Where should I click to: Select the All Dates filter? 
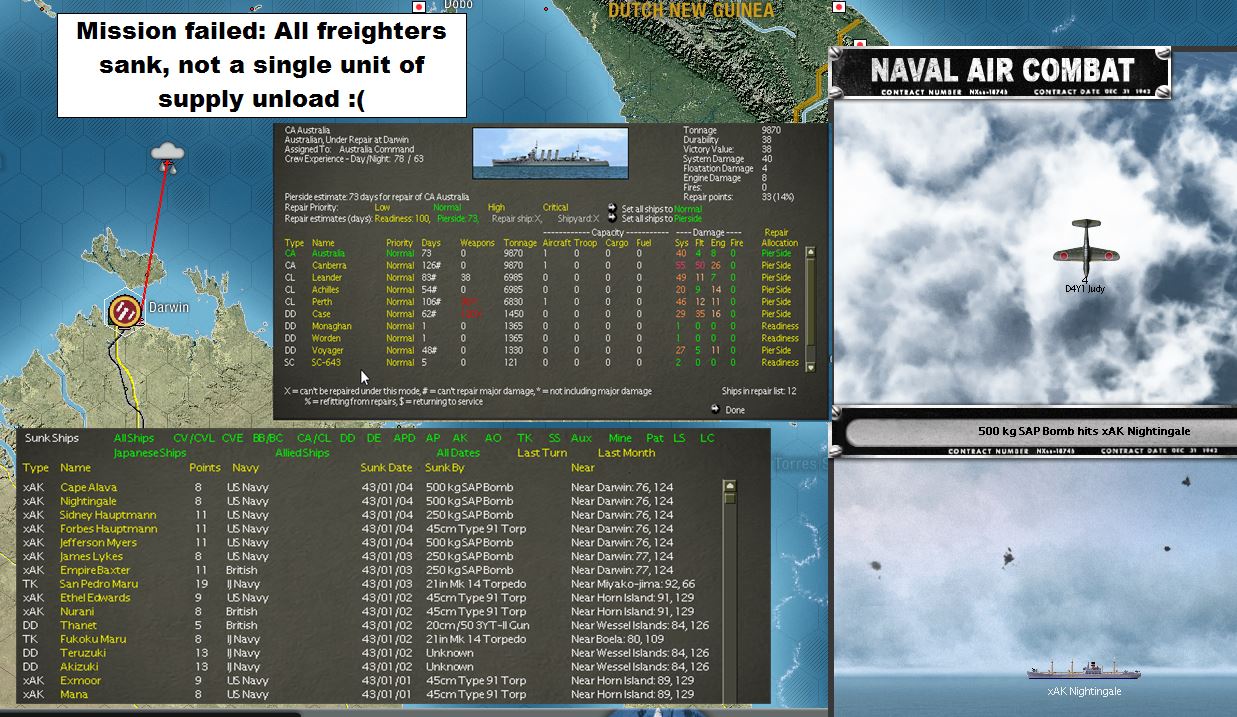(458, 453)
